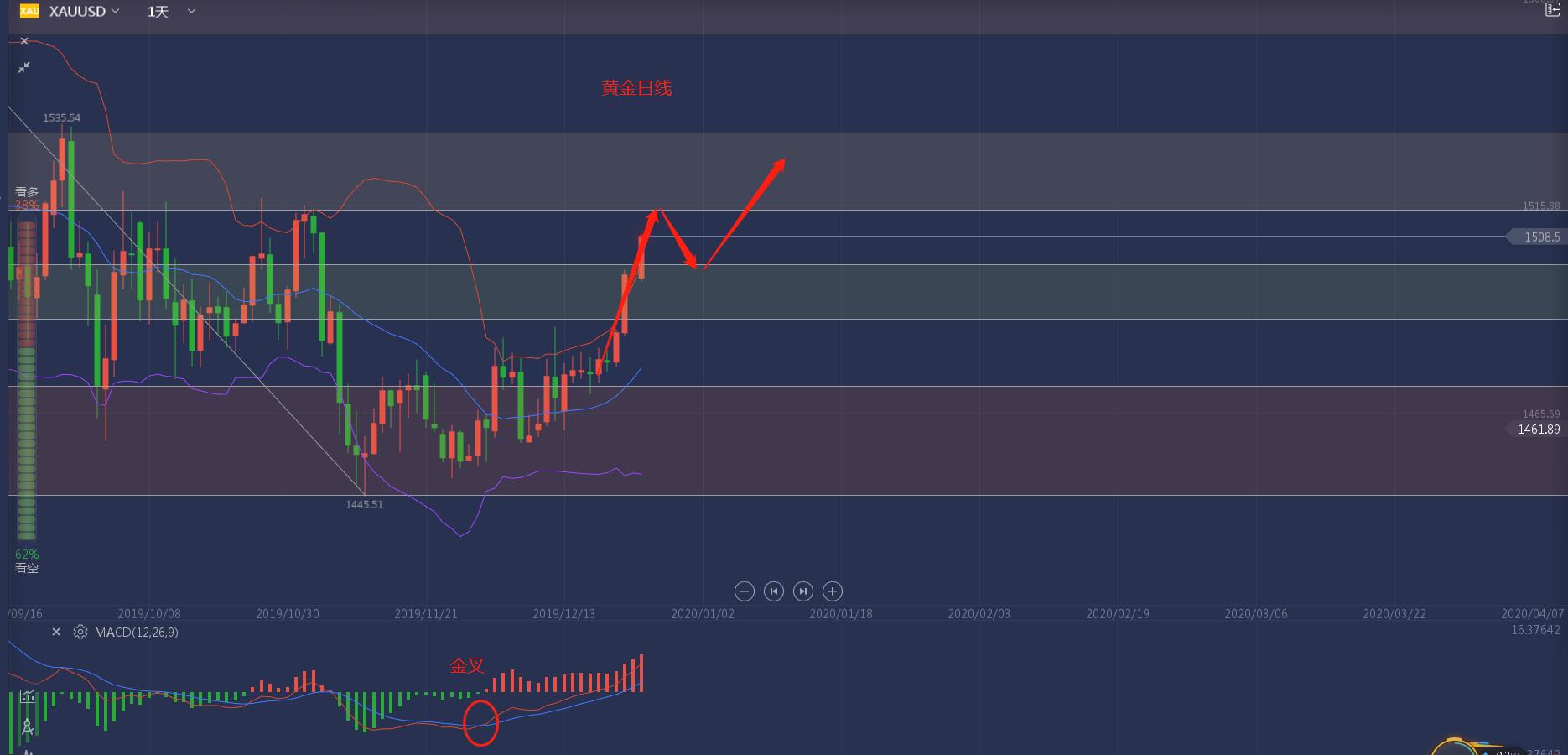Image resolution: width=1568 pixels, height=755 pixels.
Task: Jump to the earliest candles
Action: (774, 591)
